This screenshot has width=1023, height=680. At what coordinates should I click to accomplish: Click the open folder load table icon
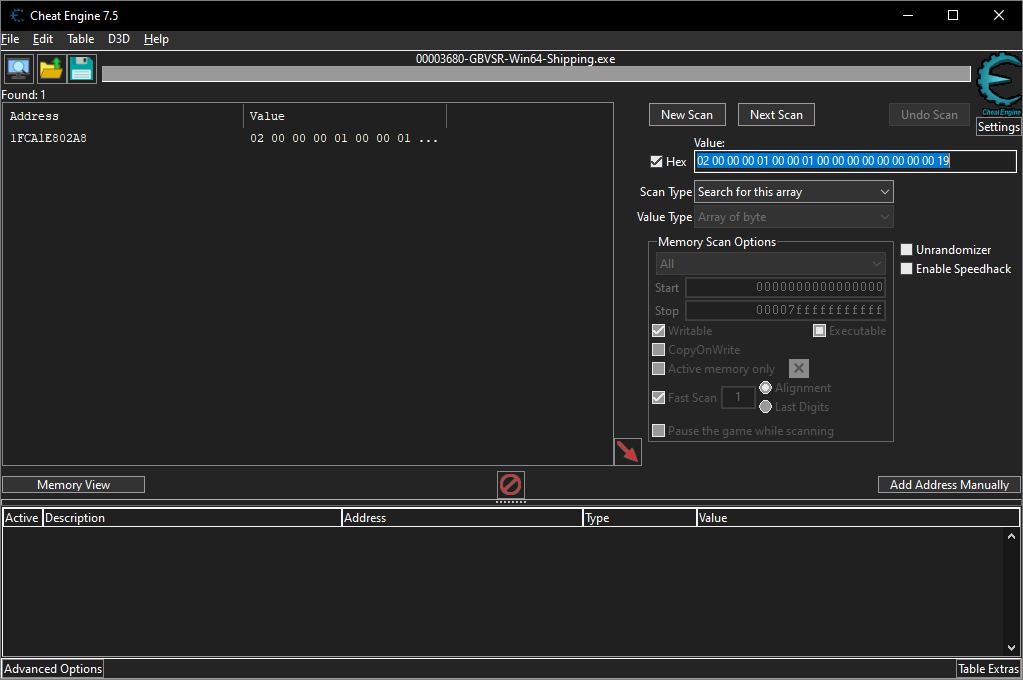pyautogui.click(x=50, y=69)
